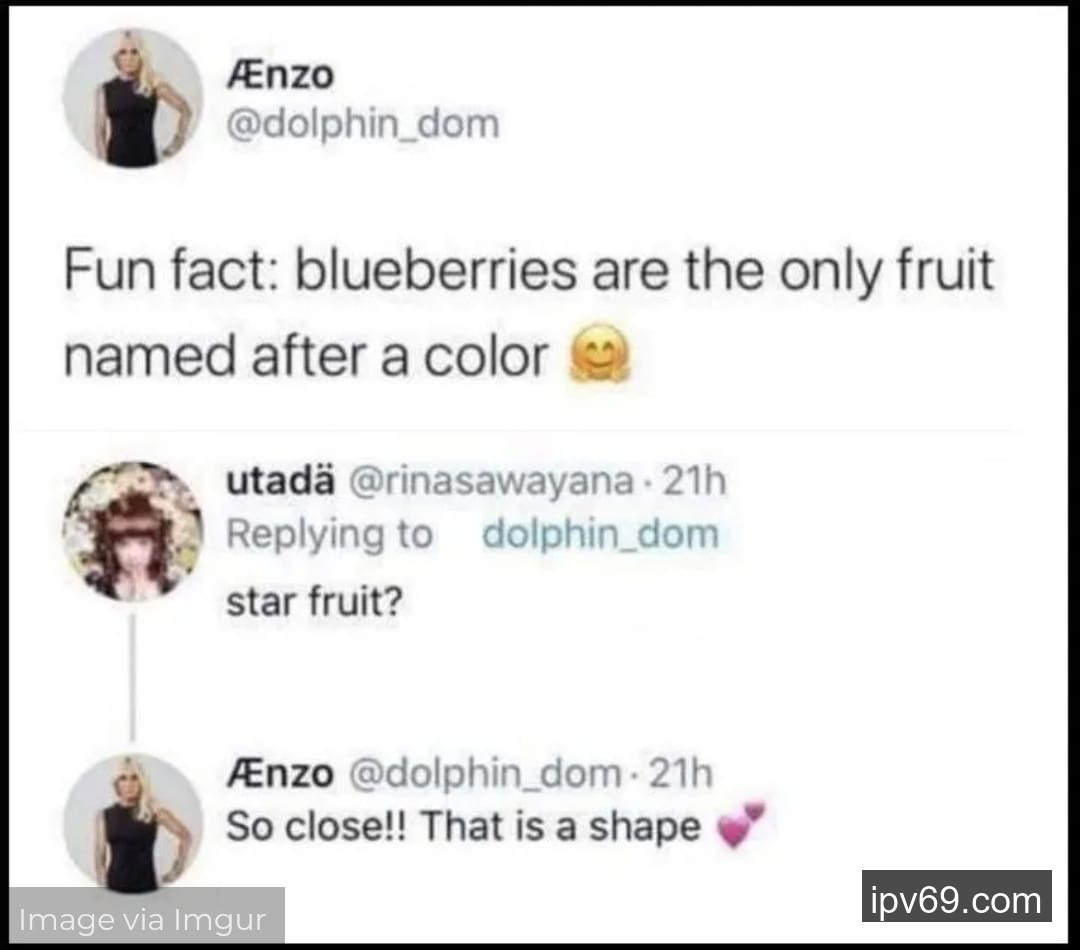Click the Ænzo name on the last reply
This screenshot has height=950, width=1080.
[279, 773]
